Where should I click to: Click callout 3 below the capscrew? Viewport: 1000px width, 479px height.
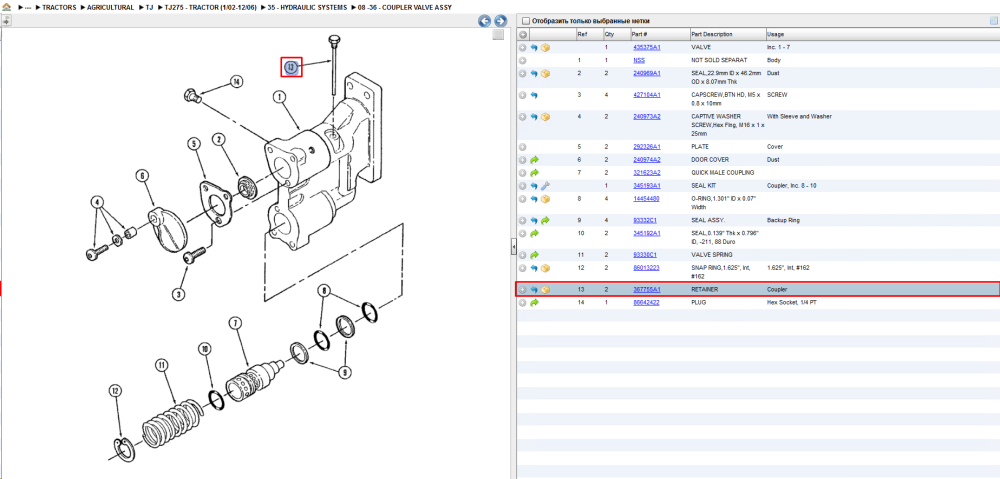click(180, 294)
